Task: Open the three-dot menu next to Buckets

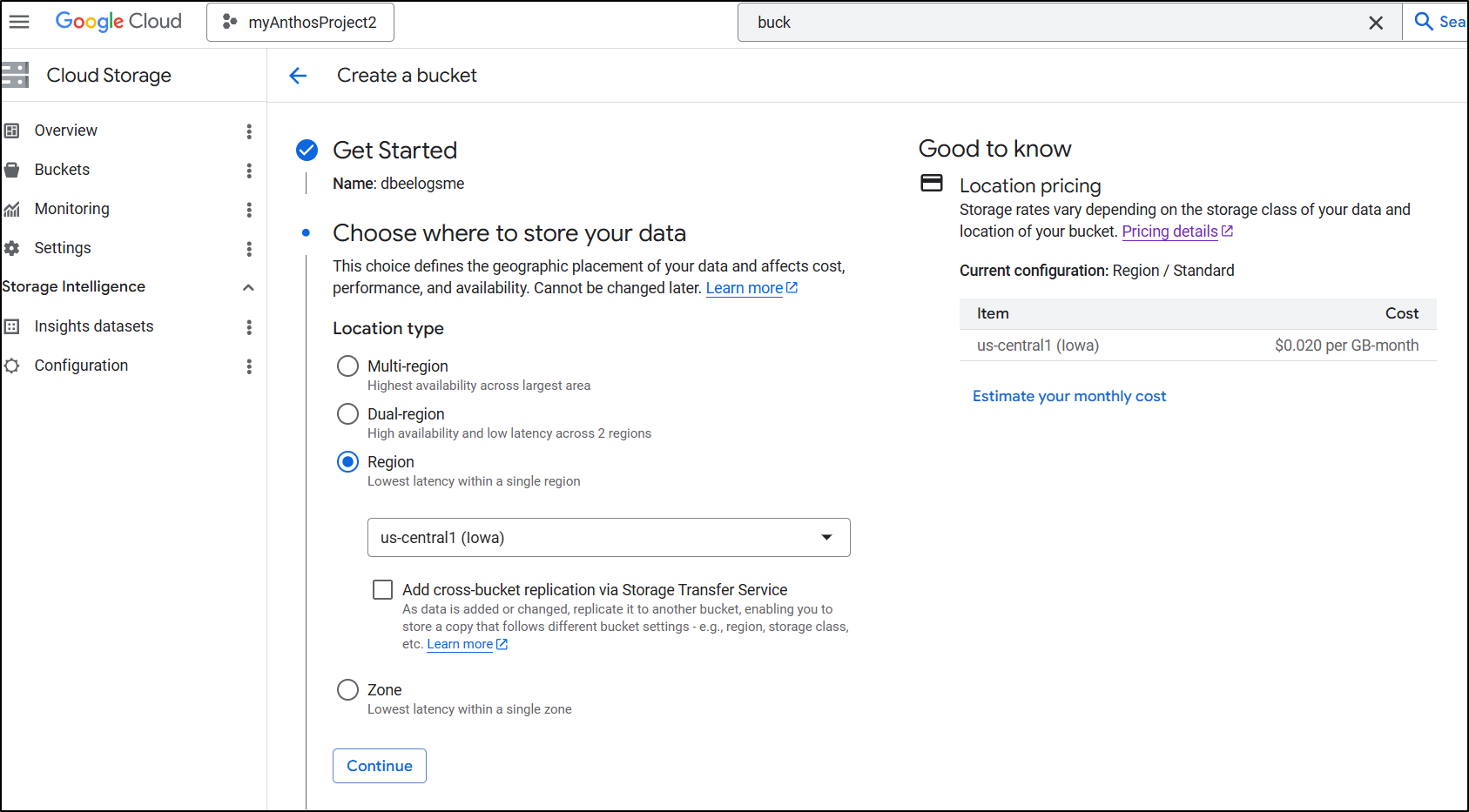Action: [249, 171]
